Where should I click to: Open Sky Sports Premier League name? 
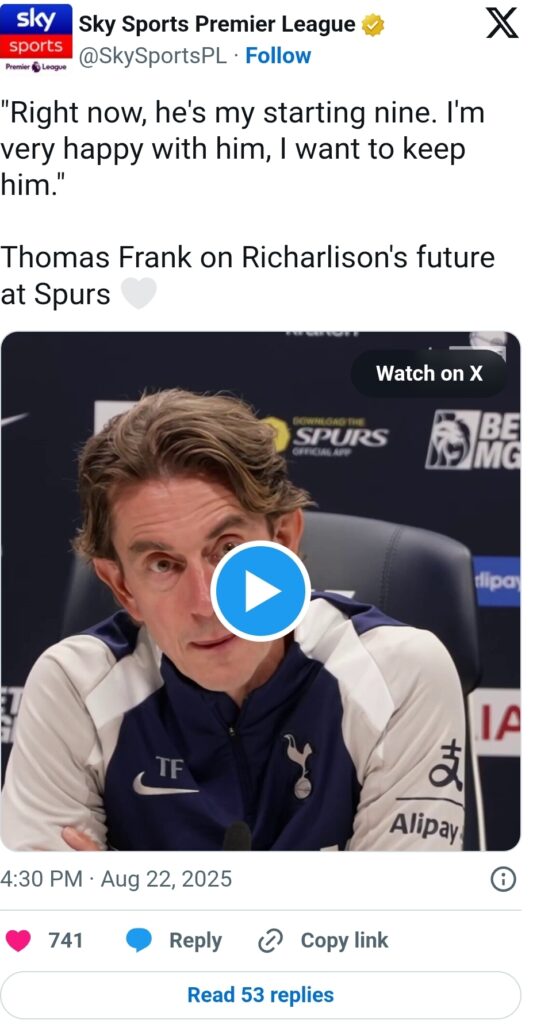(x=217, y=24)
